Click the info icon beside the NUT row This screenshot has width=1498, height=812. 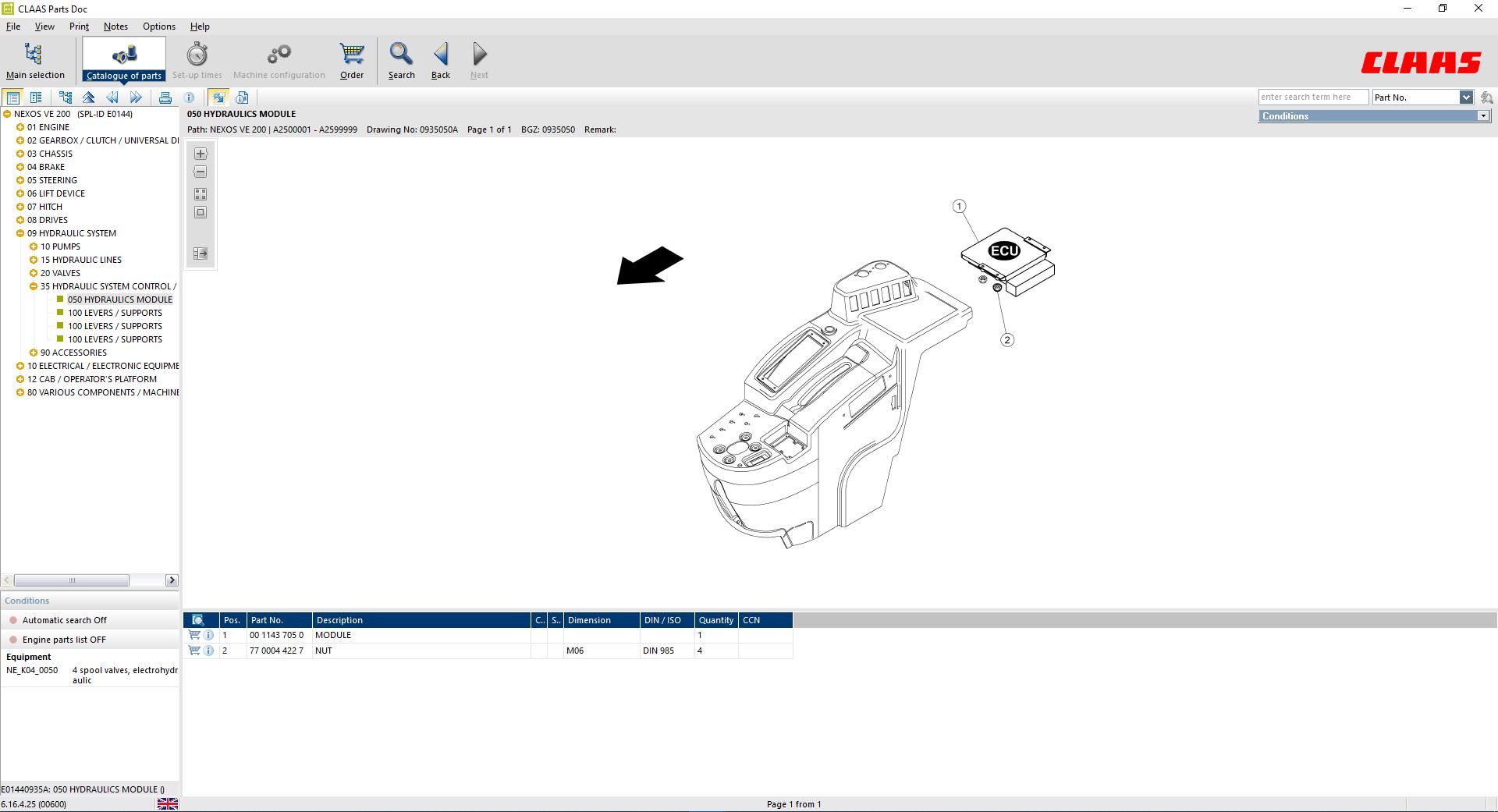click(208, 651)
